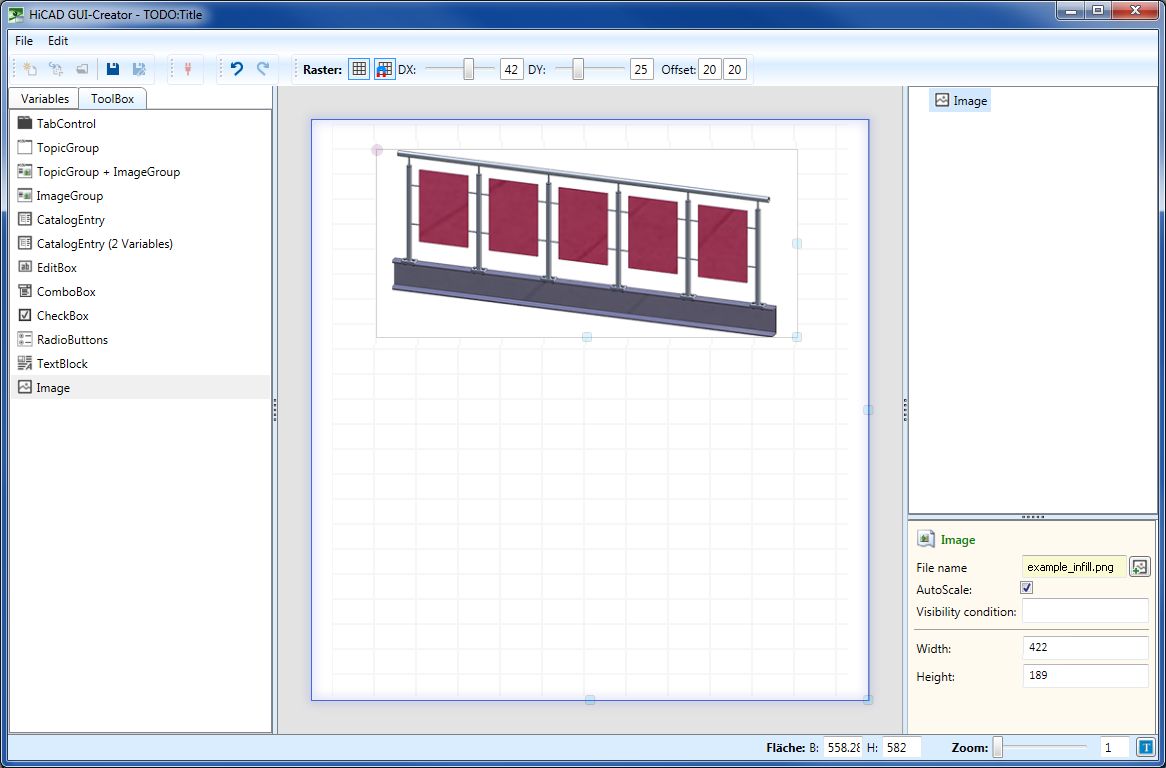Select the CheckBox toolbox entry
This screenshot has width=1166, height=768.
(x=62, y=316)
